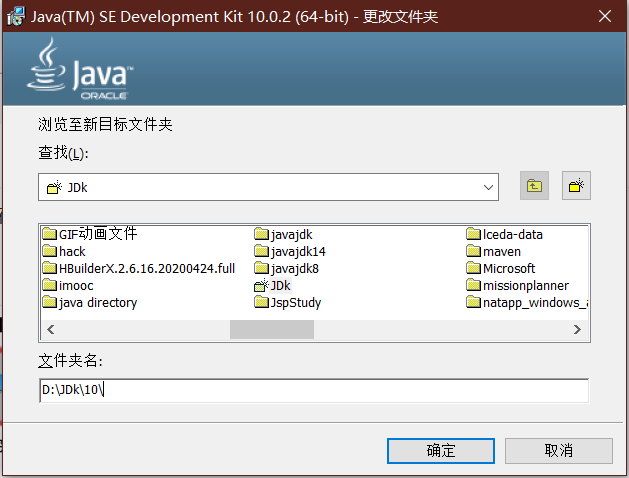Open the 查找 location dropdown showing JDk
629x478 pixels.
pos(268,187)
